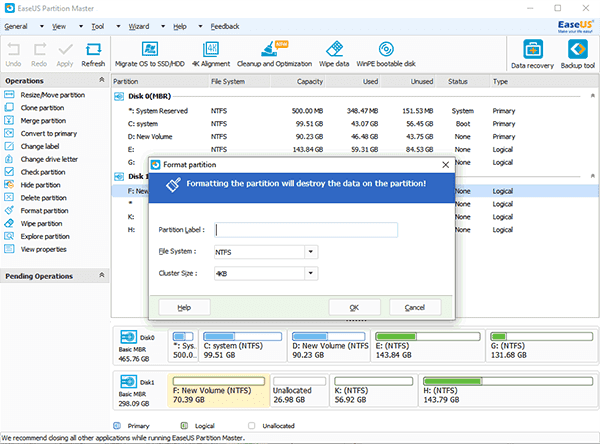Create WinPE bootable disk
This screenshot has width=600, height=444.
coord(386,54)
